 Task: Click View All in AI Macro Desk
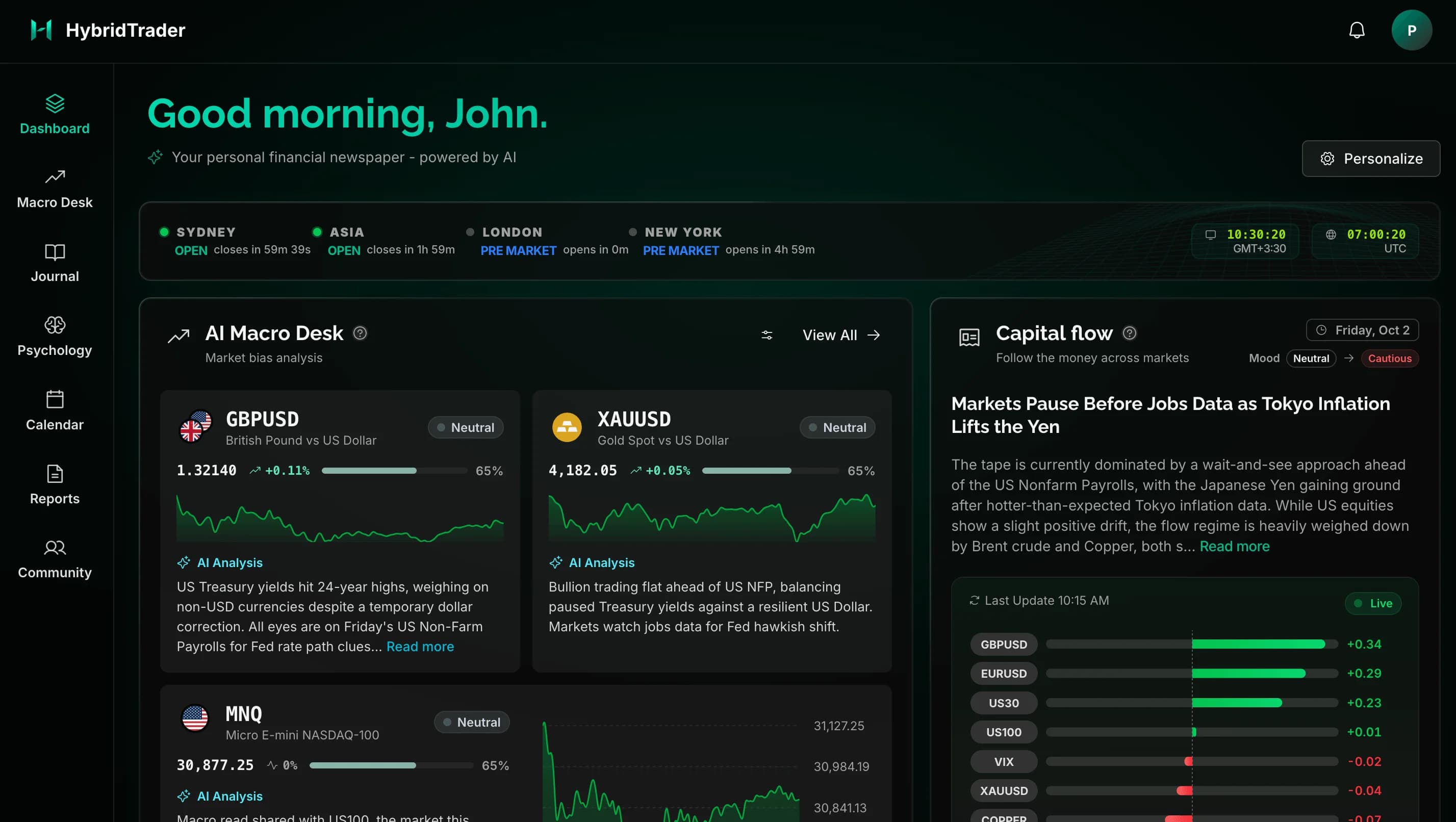pyautogui.click(x=841, y=335)
